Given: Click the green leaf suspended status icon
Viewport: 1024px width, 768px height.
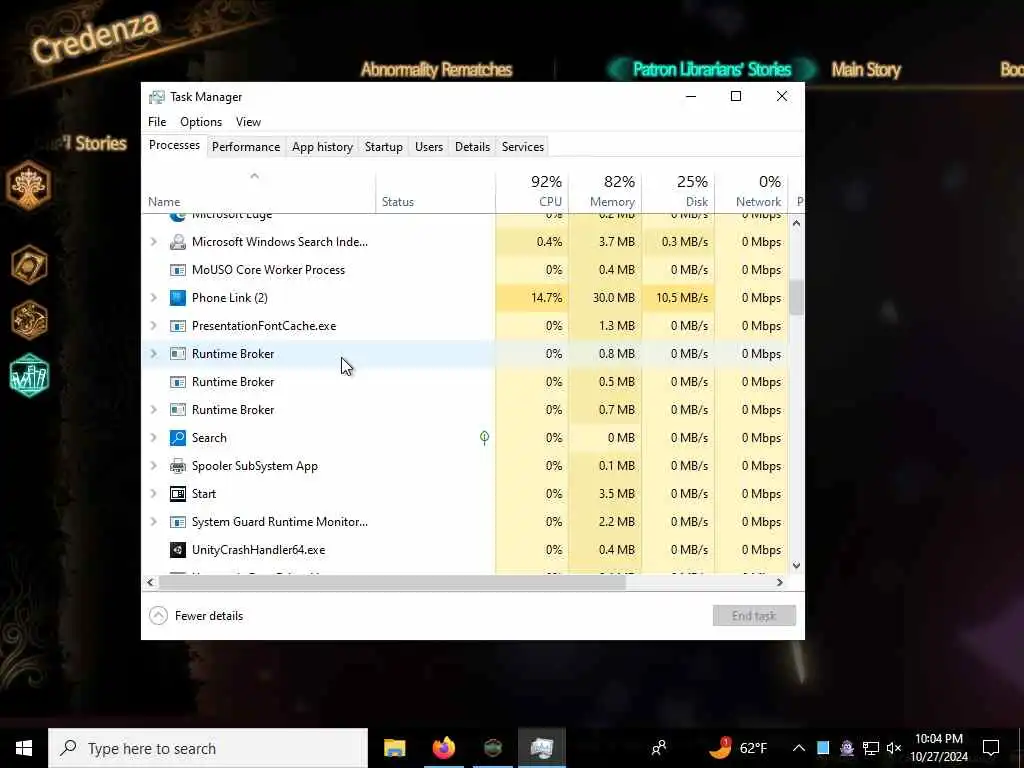Looking at the screenshot, I should (x=484, y=438).
